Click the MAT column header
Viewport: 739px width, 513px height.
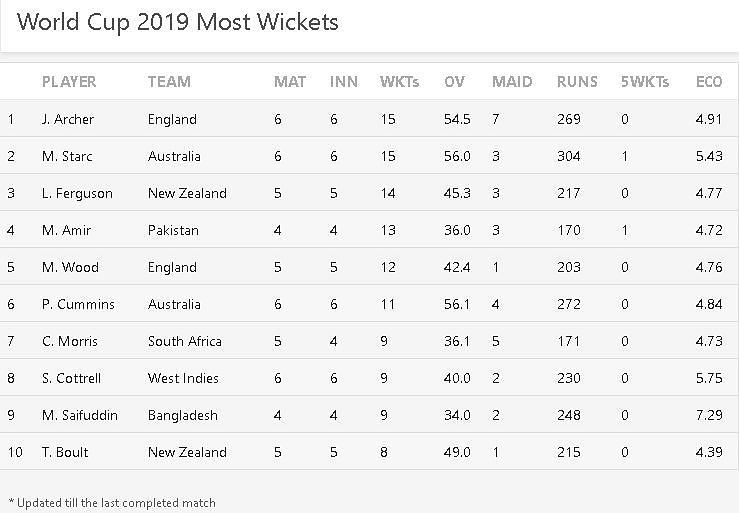(290, 82)
